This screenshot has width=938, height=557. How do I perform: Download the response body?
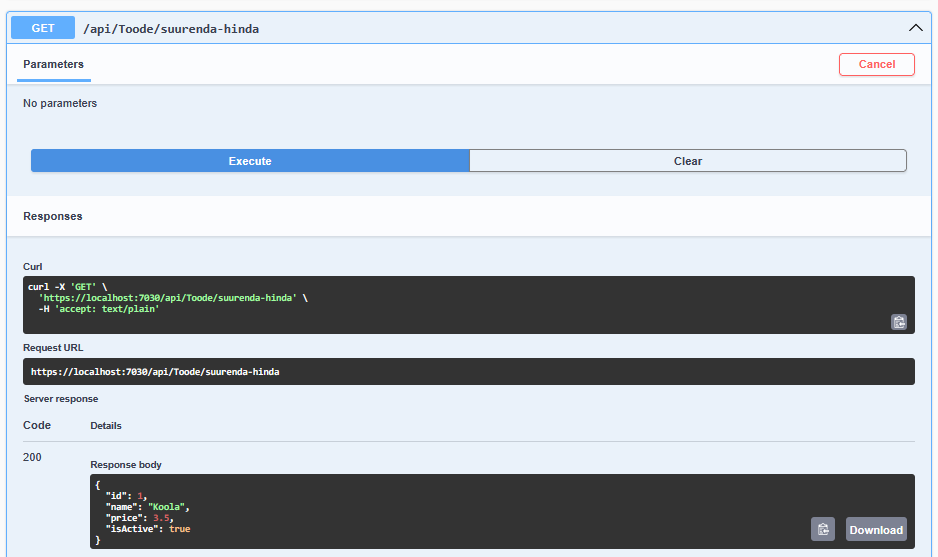[875, 530]
